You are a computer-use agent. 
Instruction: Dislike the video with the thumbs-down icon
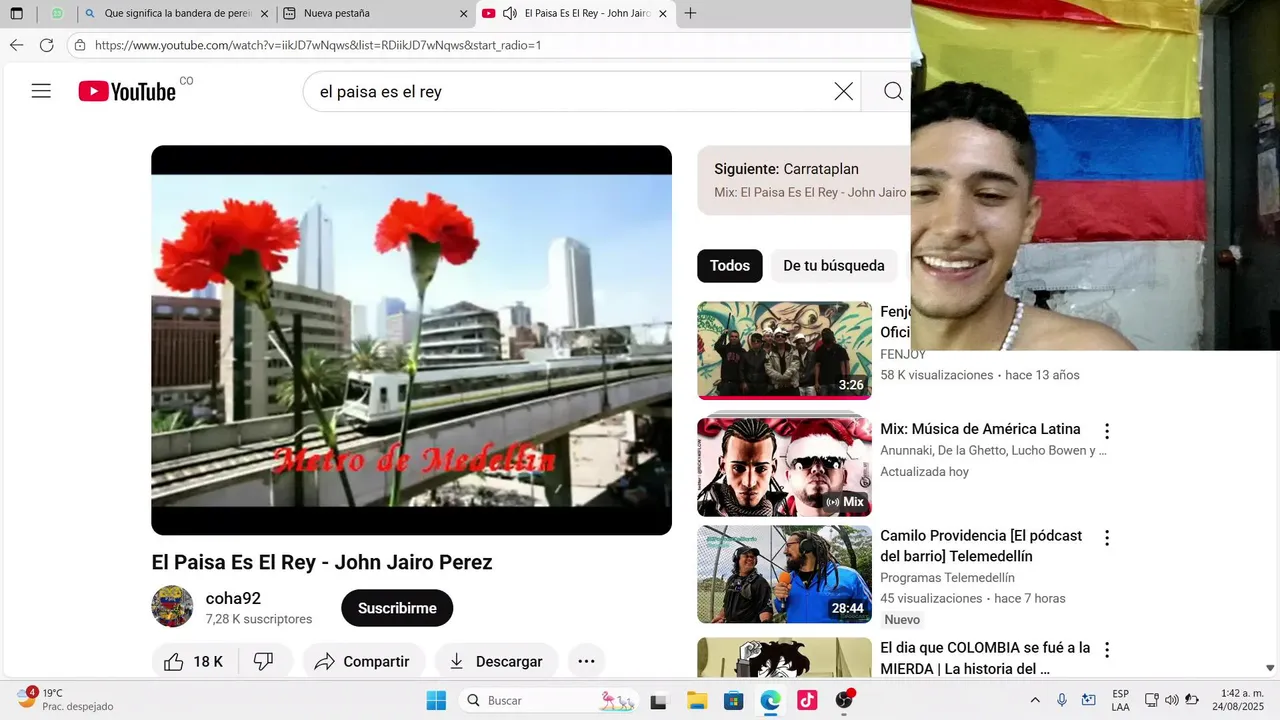coord(264,661)
